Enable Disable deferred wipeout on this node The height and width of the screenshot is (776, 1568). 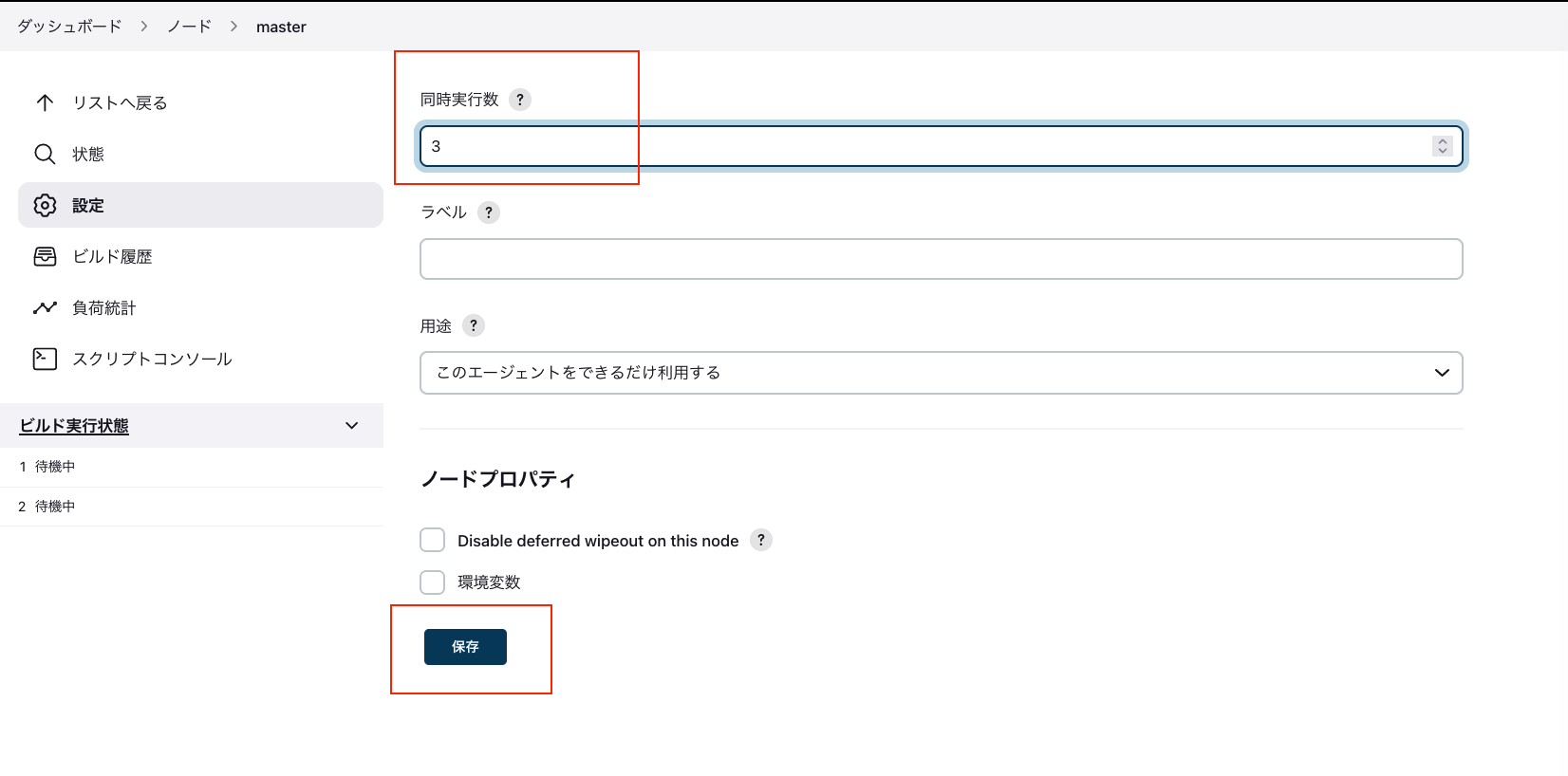(433, 540)
